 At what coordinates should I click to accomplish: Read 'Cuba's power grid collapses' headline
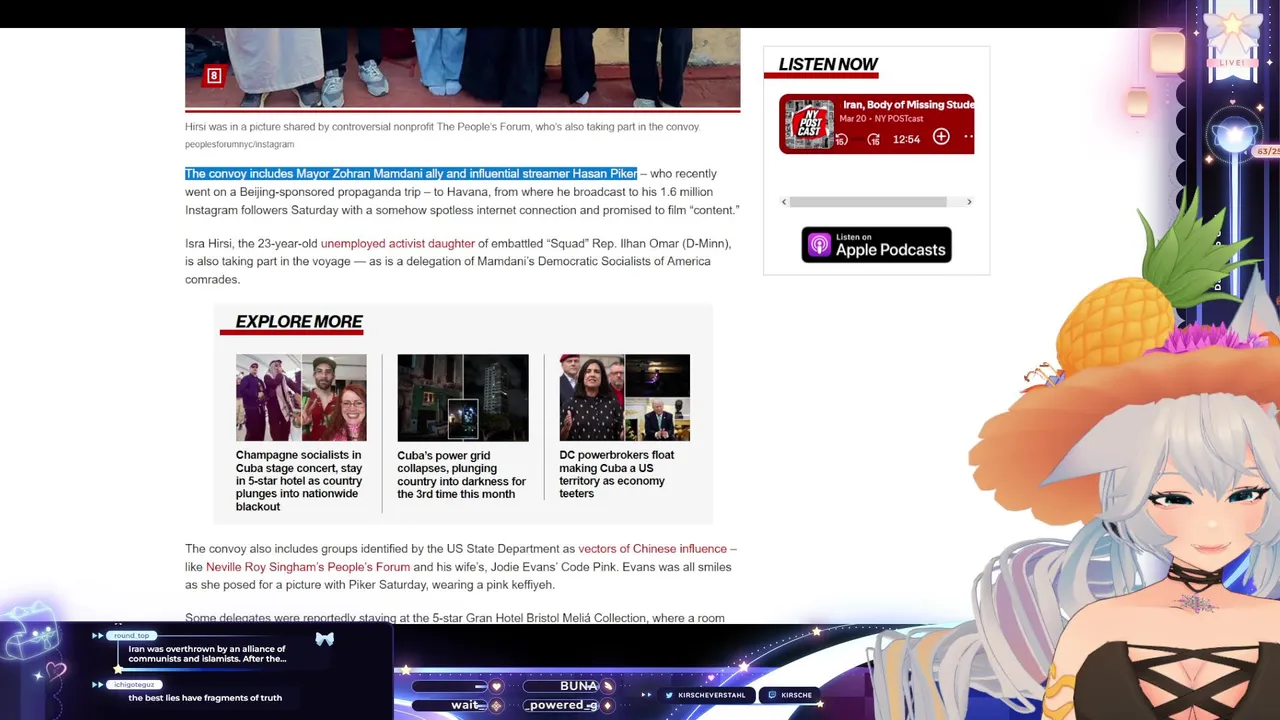(x=462, y=475)
